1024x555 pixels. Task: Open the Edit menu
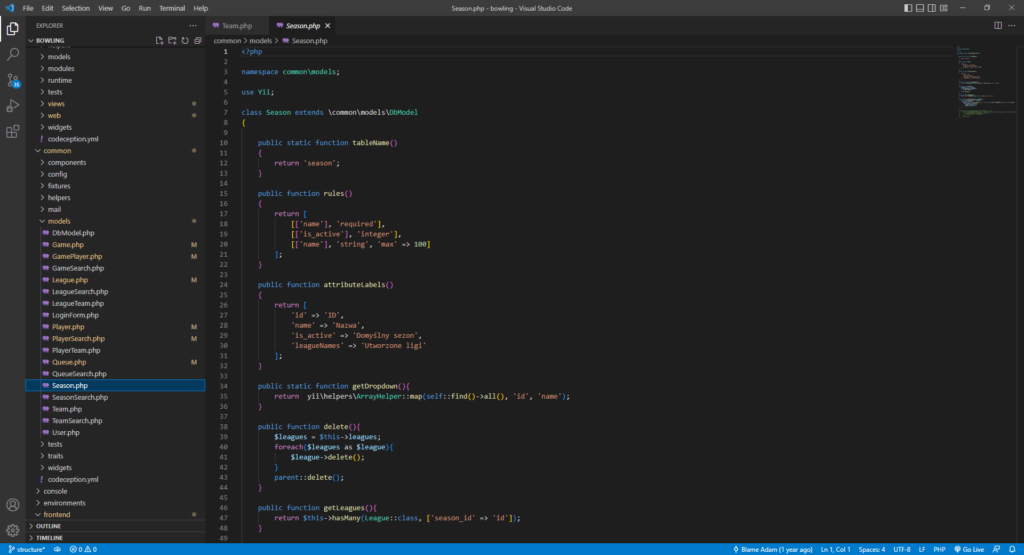point(48,8)
